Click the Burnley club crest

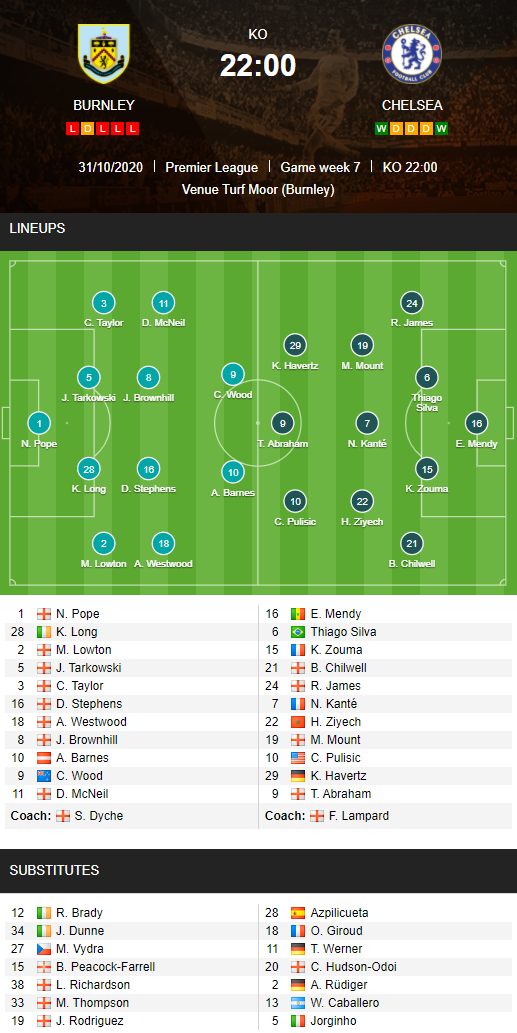coord(104,53)
